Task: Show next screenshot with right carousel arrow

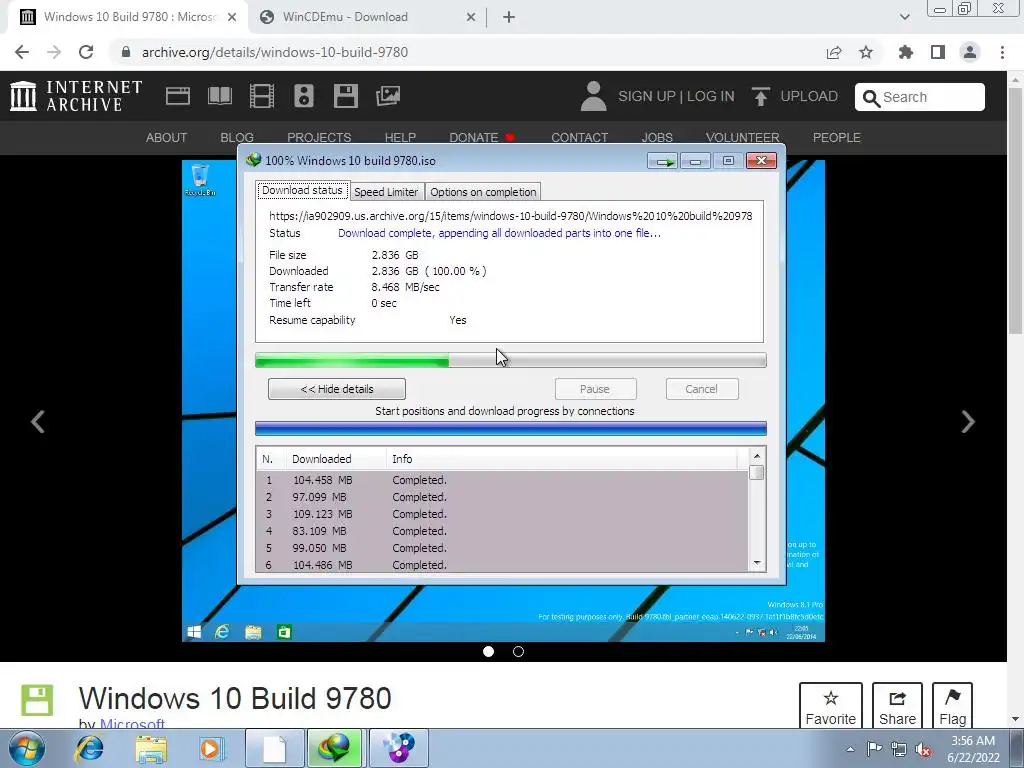Action: tap(968, 421)
